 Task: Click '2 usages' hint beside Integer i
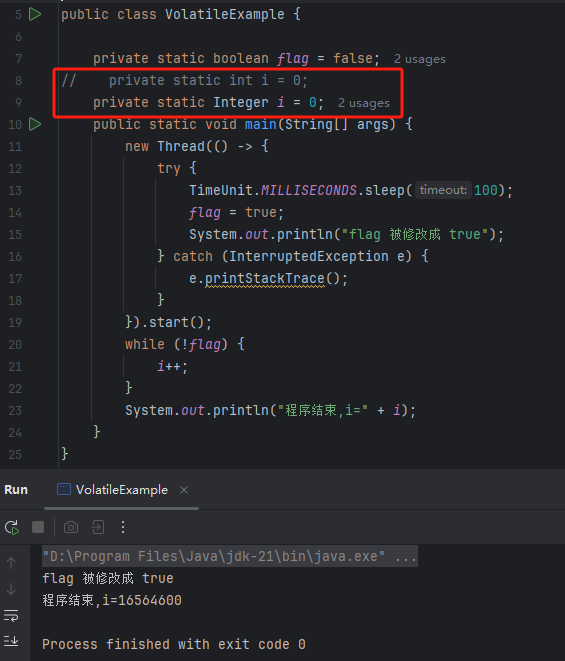click(364, 103)
